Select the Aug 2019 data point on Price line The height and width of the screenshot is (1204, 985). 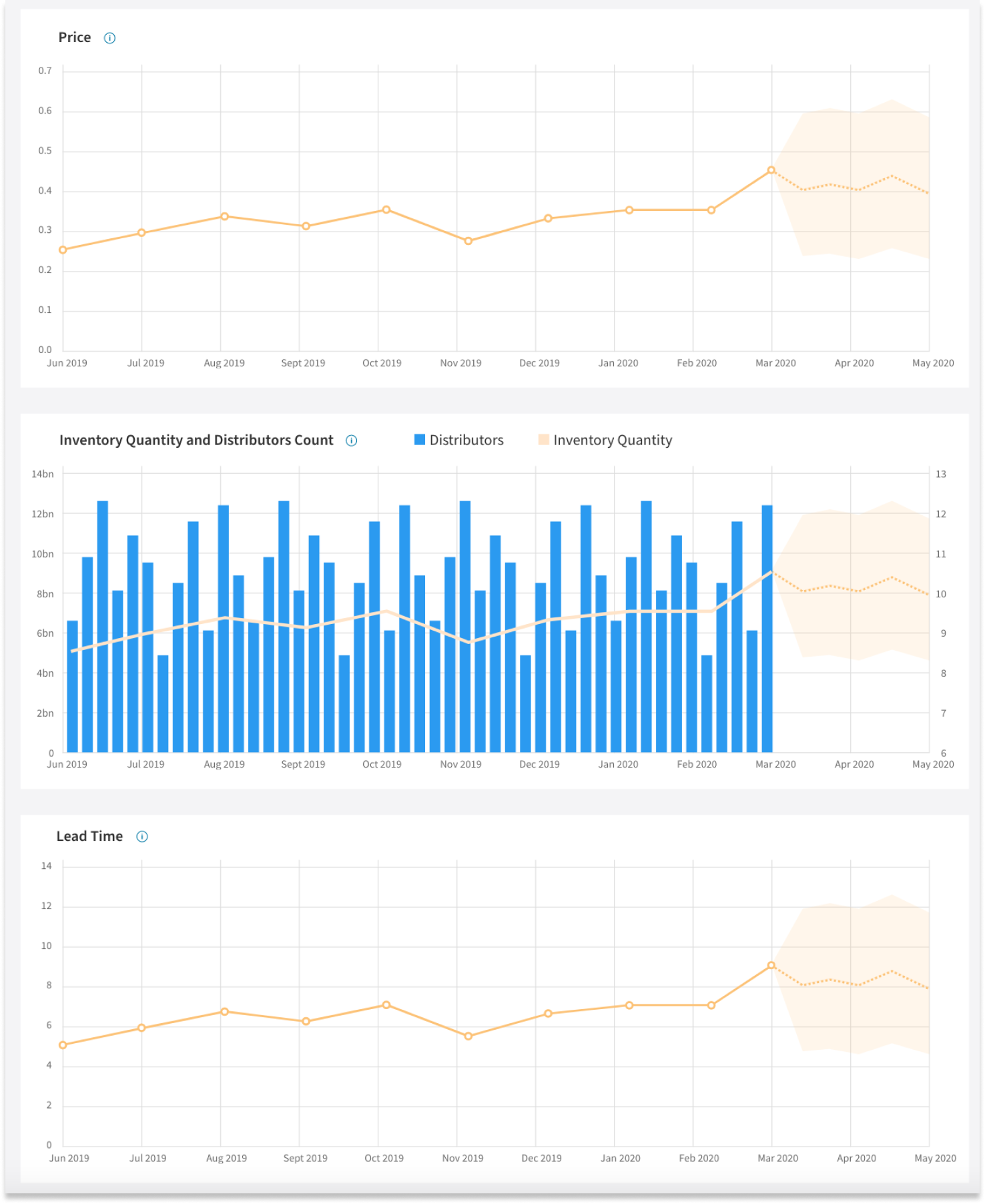point(225,216)
